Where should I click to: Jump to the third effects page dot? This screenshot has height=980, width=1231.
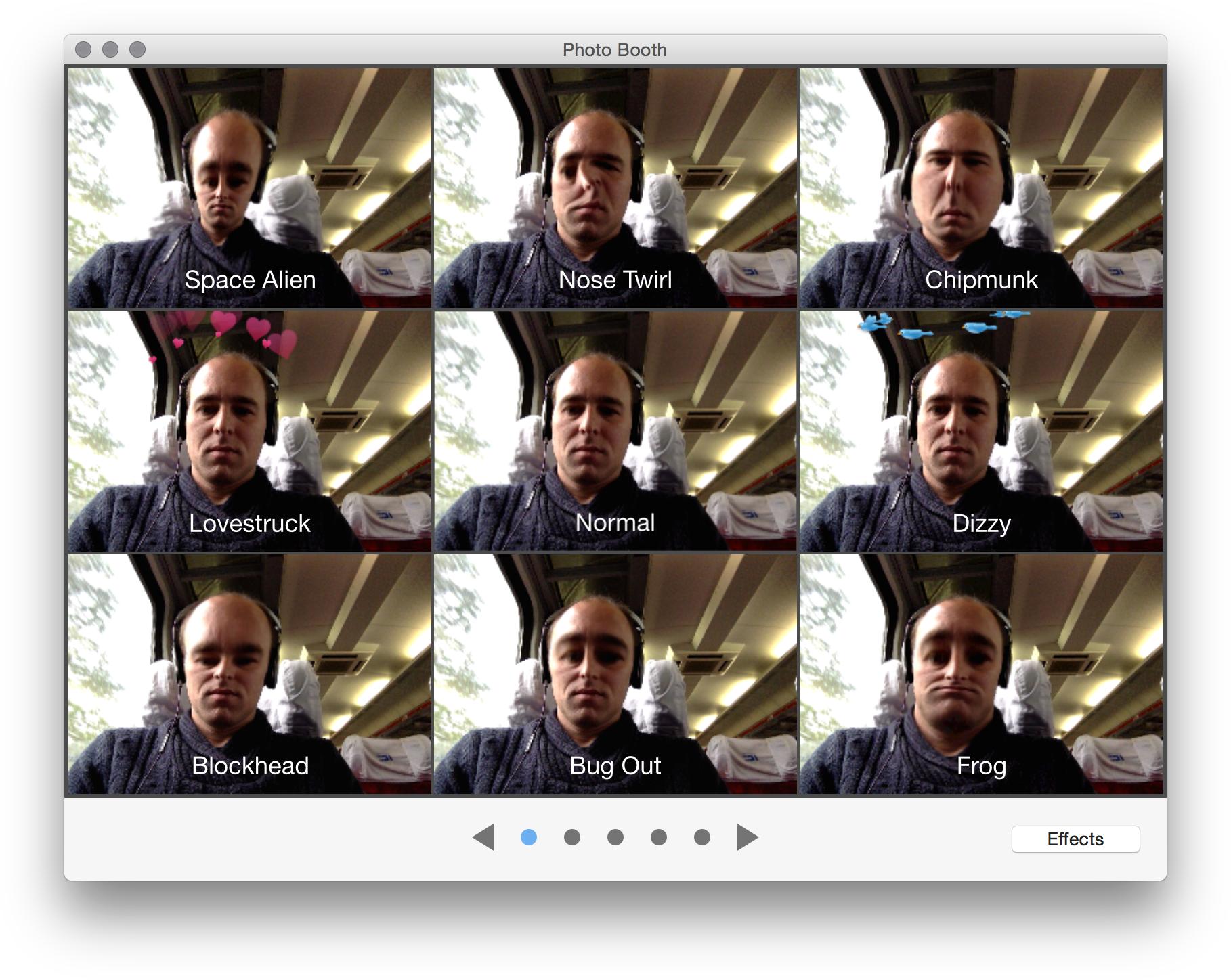[615, 837]
